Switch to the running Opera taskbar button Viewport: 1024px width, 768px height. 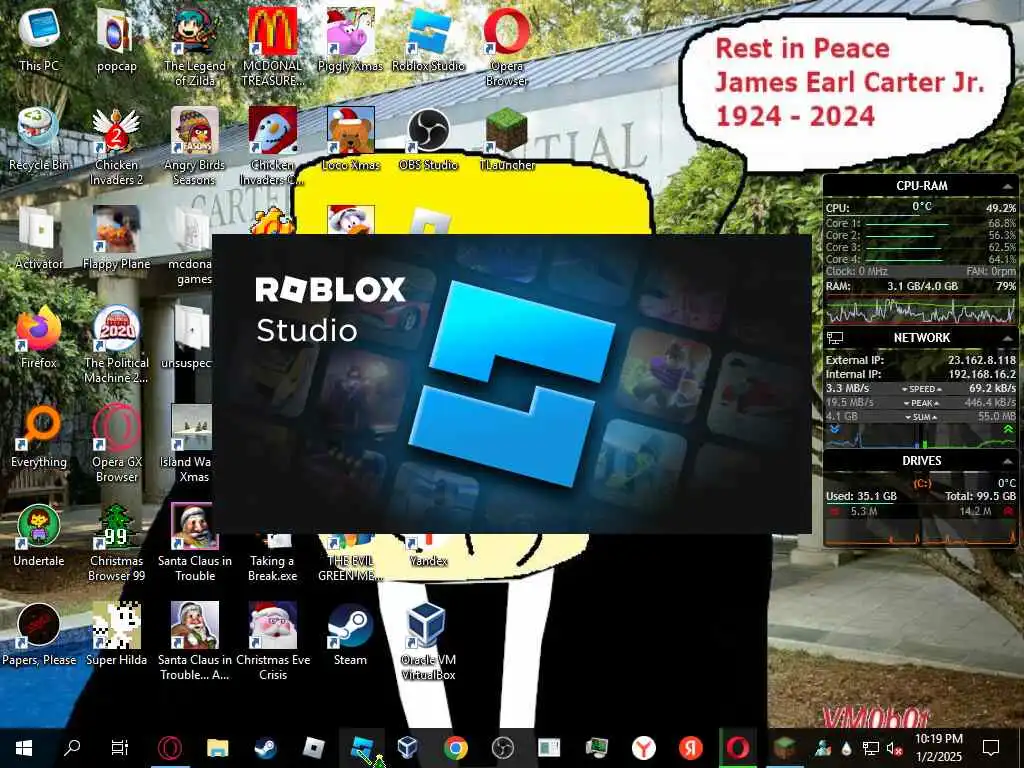point(738,748)
